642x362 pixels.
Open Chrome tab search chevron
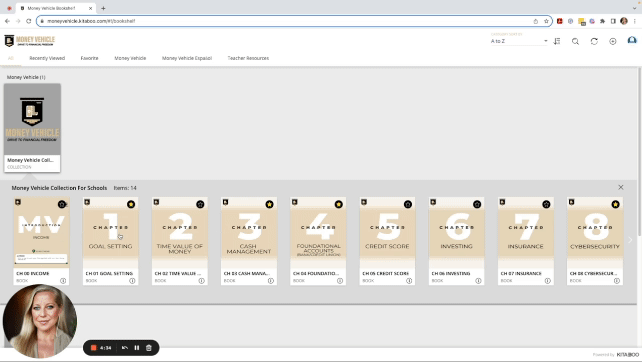click(634, 8)
